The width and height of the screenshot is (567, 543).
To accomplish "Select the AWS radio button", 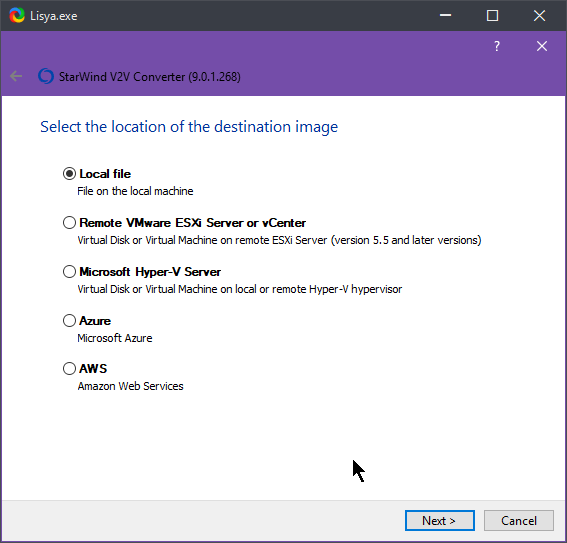I will click(69, 369).
